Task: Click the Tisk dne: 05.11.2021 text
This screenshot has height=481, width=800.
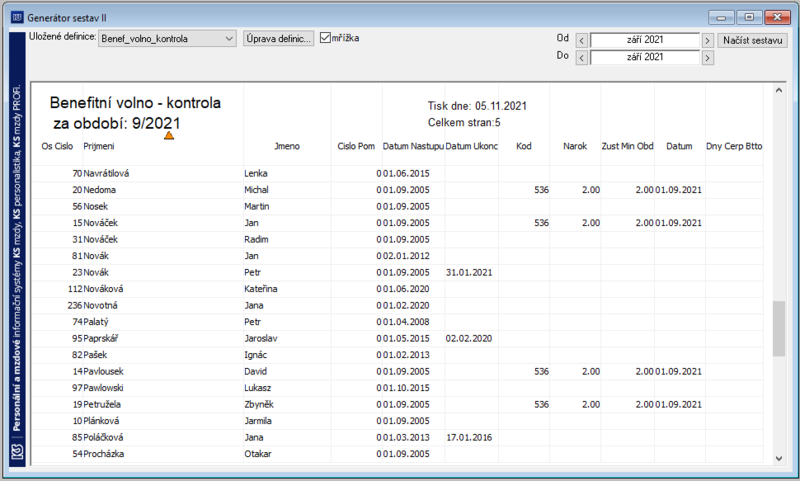Action: (477, 106)
